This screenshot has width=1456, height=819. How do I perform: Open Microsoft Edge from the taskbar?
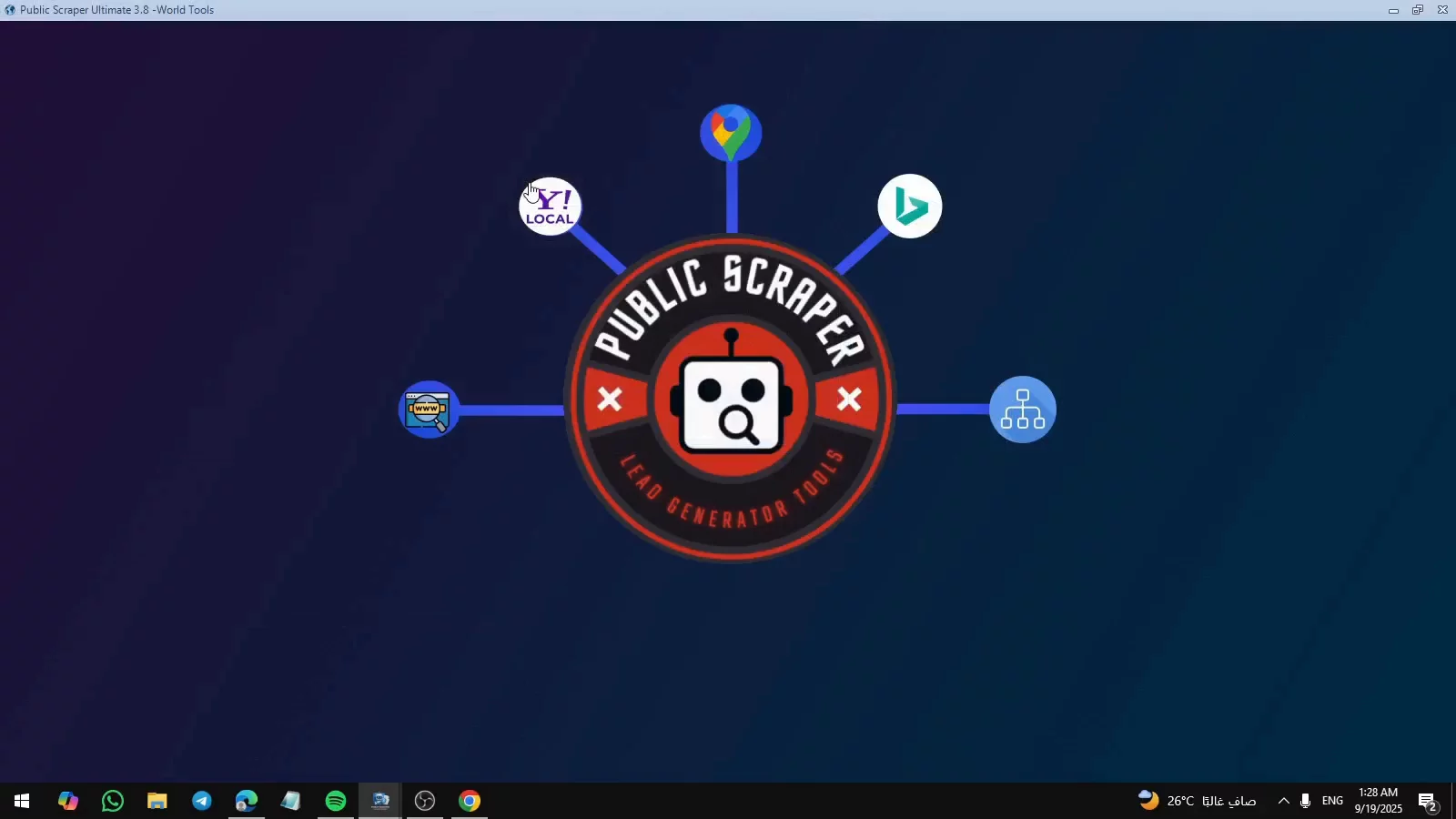pos(246,801)
